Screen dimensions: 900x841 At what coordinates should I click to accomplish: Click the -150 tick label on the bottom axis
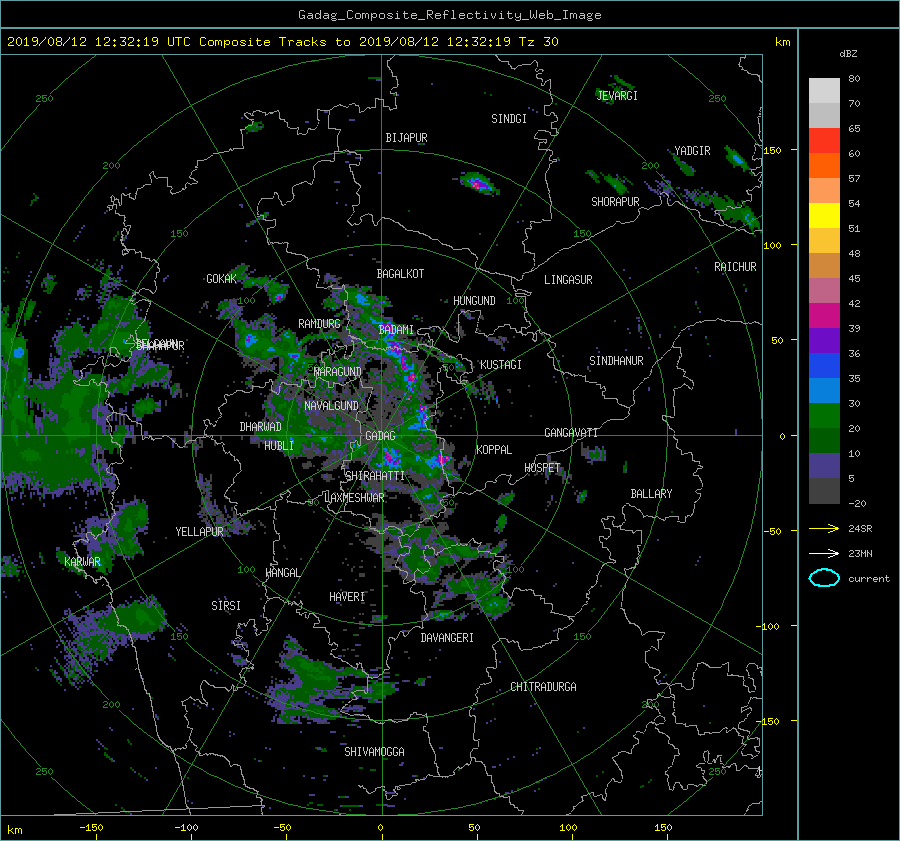(91, 828)
